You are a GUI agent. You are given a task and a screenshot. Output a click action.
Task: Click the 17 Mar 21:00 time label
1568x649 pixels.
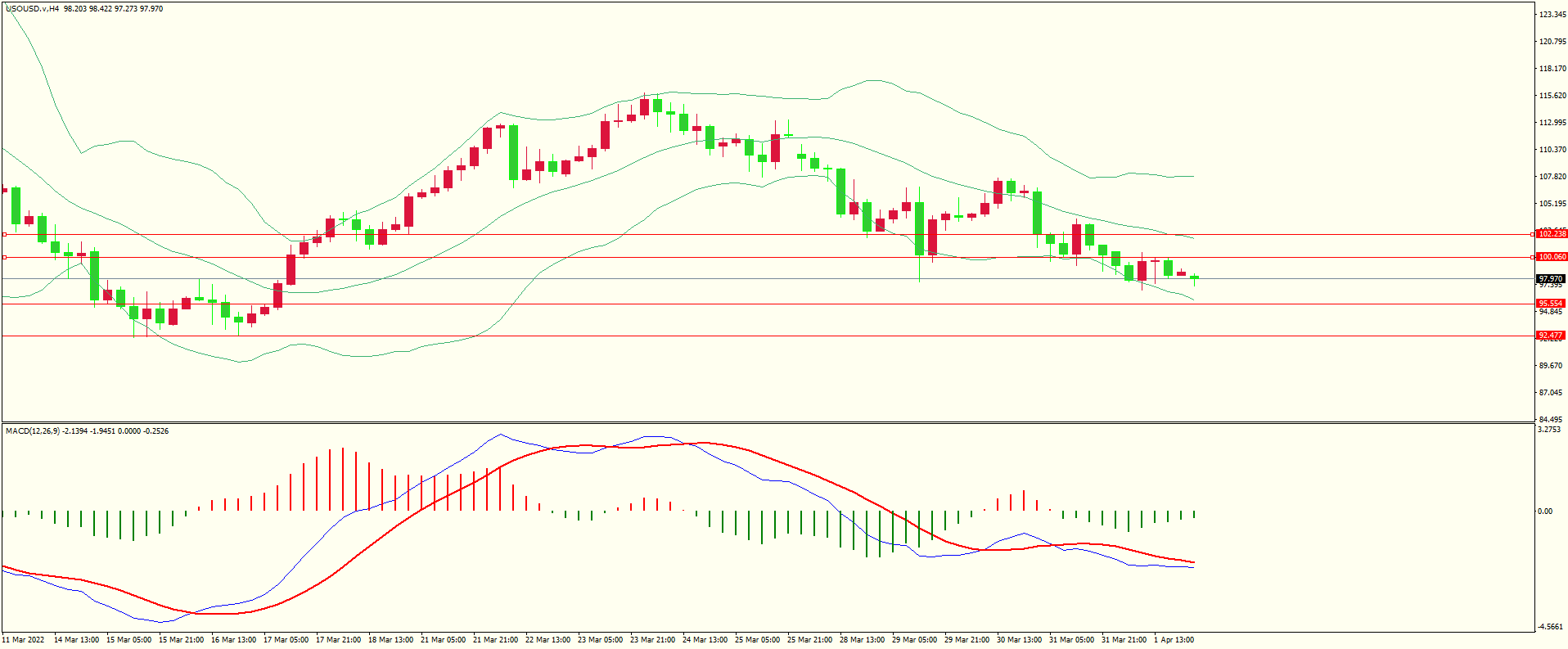339,640
